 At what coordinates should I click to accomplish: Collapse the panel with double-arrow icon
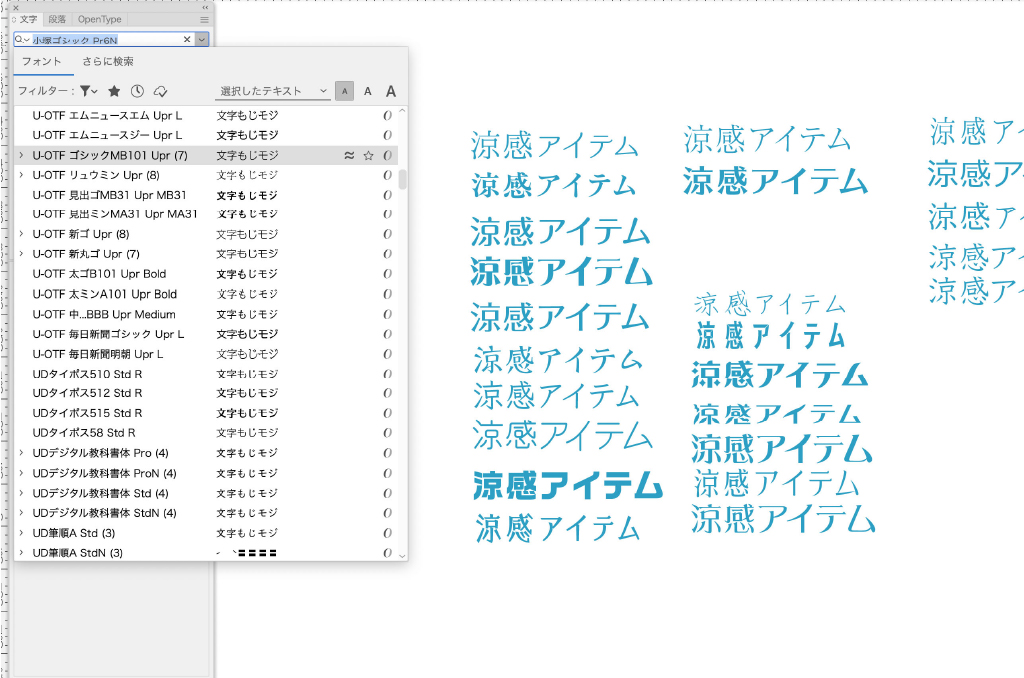205,7
